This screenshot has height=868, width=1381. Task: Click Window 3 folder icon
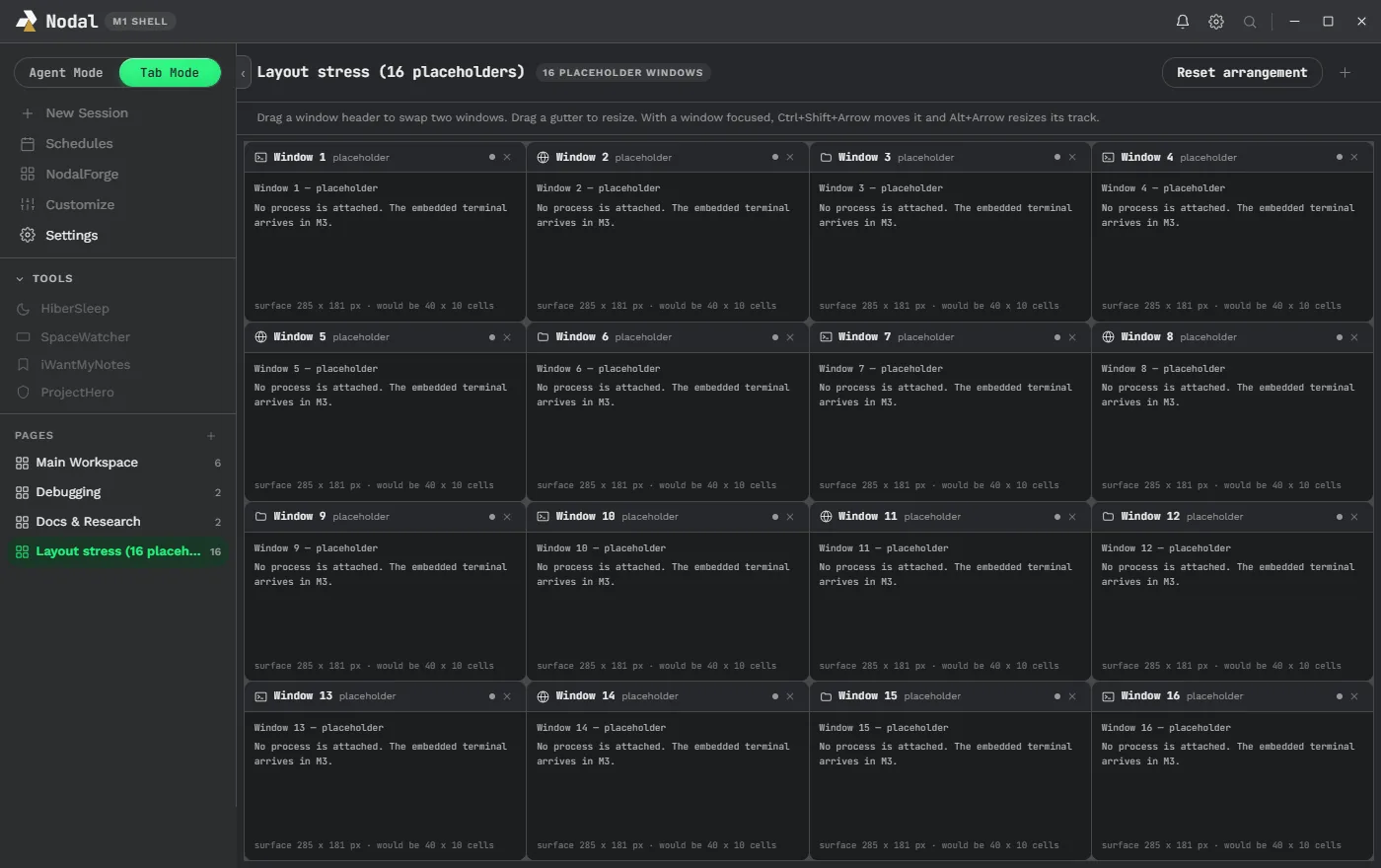[x=826, y=157]
